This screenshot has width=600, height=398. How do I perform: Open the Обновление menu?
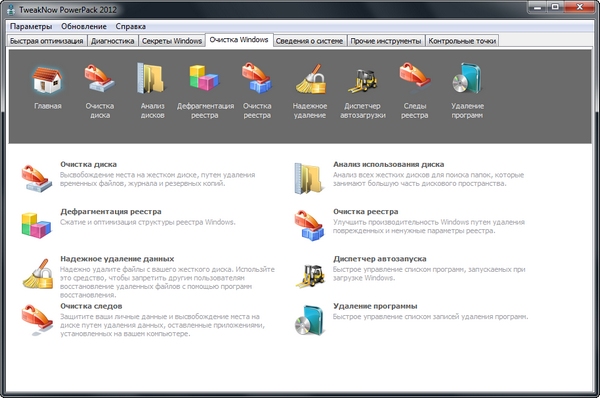84,26
